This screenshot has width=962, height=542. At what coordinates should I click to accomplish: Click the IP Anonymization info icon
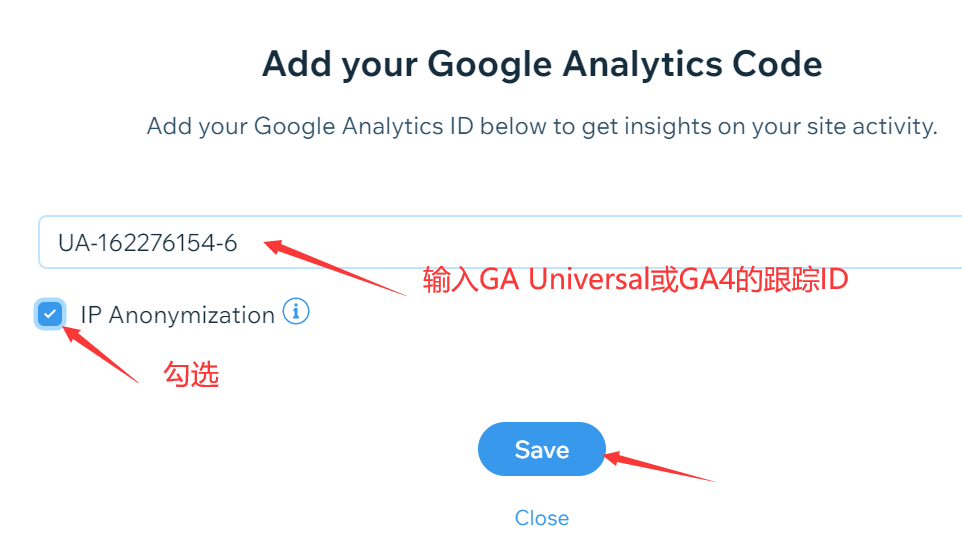[296, 312]
